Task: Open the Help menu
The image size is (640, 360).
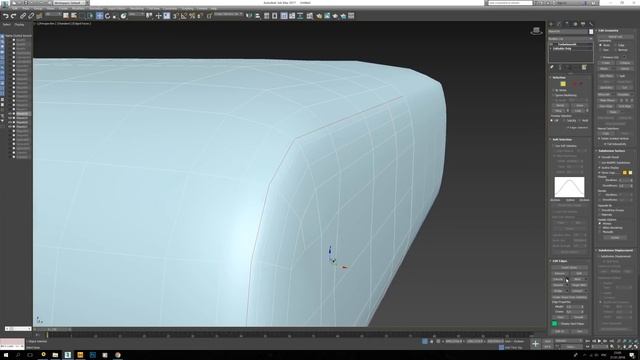Action: [x=213, y=8]
